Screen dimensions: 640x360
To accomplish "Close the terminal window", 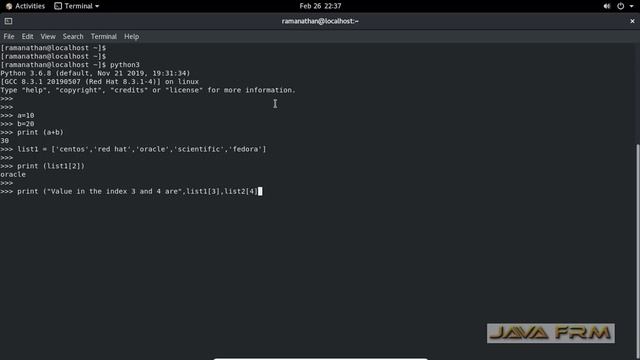I will click(632, 21).
